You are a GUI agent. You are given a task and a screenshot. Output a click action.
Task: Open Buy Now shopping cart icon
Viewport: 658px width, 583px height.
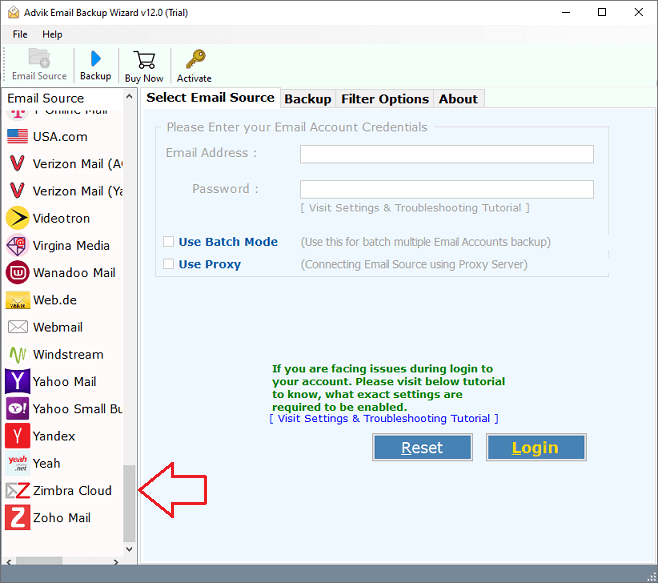(x=144, y=60)
